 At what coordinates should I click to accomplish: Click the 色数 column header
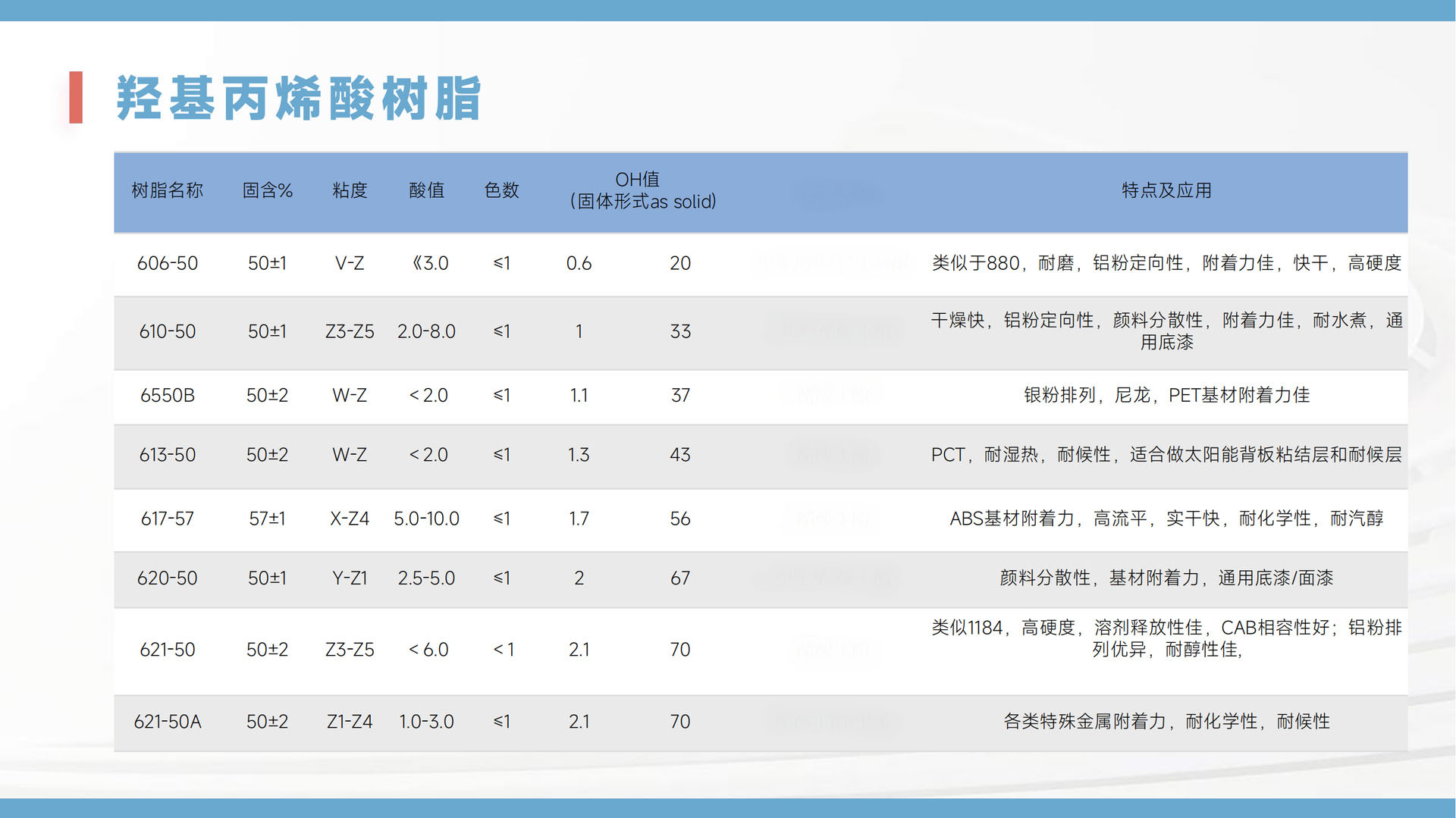pos(501,190)
